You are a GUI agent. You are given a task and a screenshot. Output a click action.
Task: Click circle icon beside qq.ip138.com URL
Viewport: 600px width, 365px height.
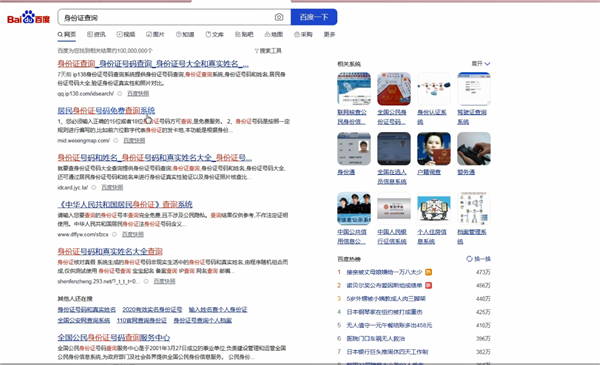(x=120, y=93)
